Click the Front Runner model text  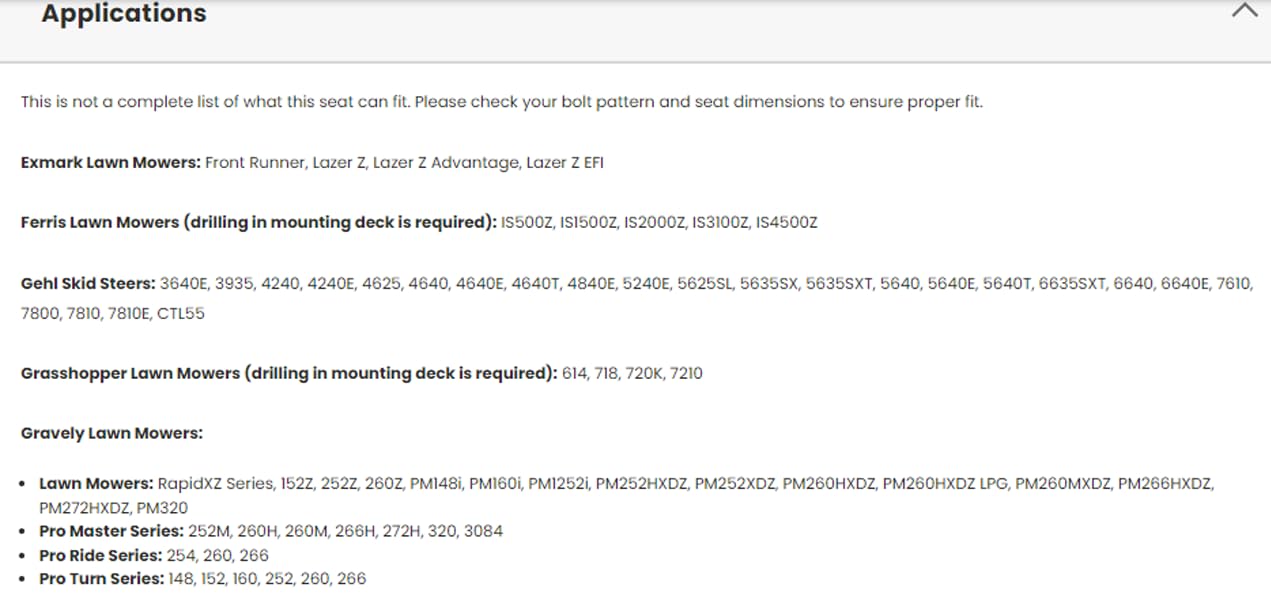point(255,162)
